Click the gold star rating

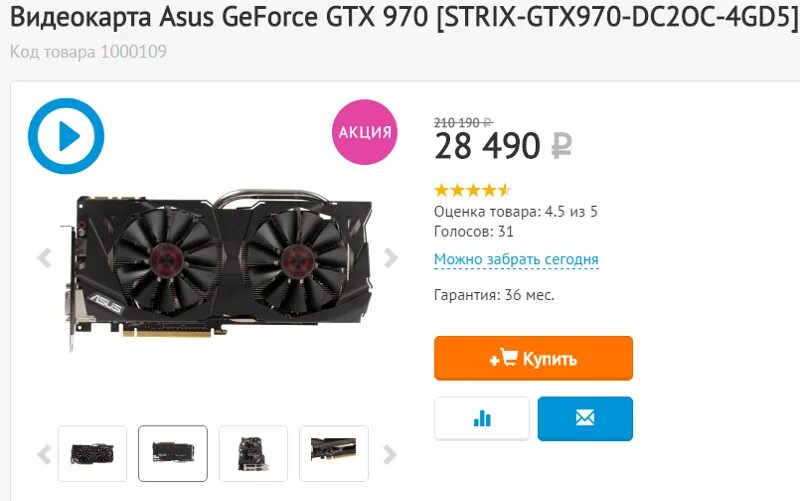(x=472, y=190)
